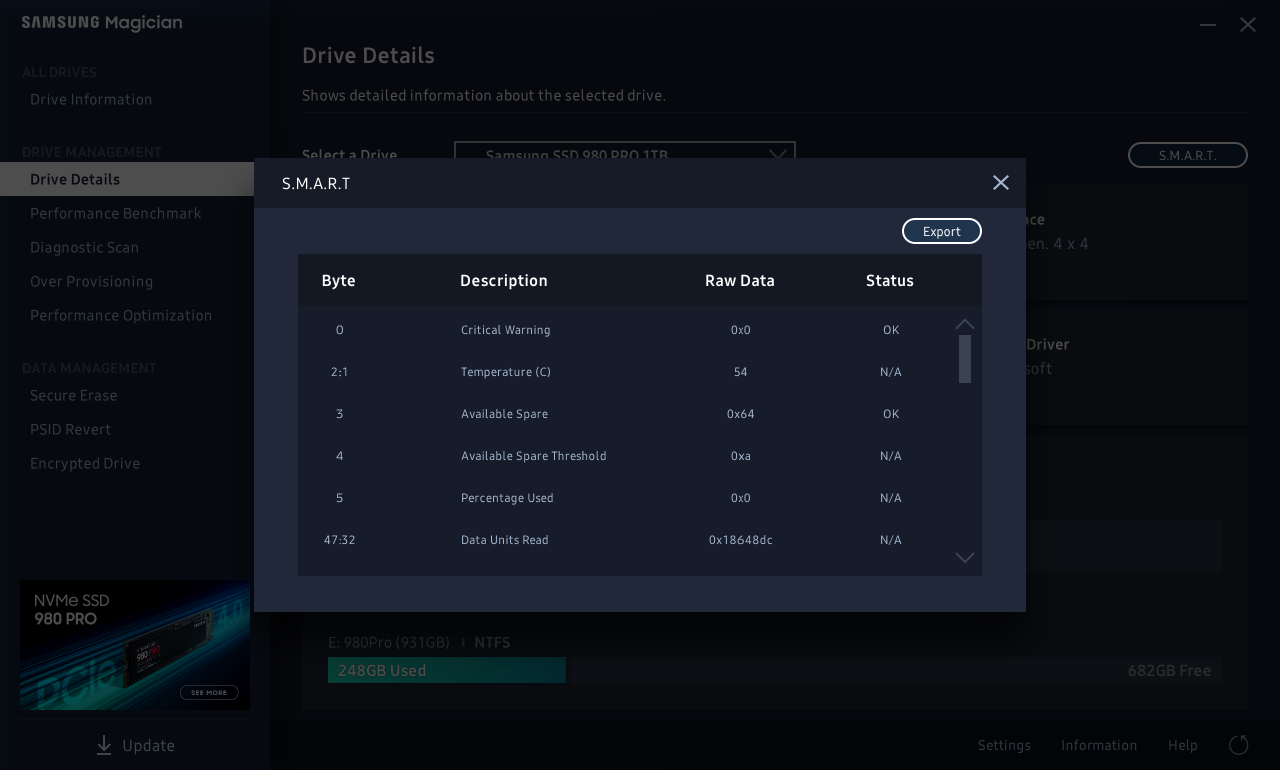
Task: Open Settings in the bottom bar
Action: tap(1004, 745)
